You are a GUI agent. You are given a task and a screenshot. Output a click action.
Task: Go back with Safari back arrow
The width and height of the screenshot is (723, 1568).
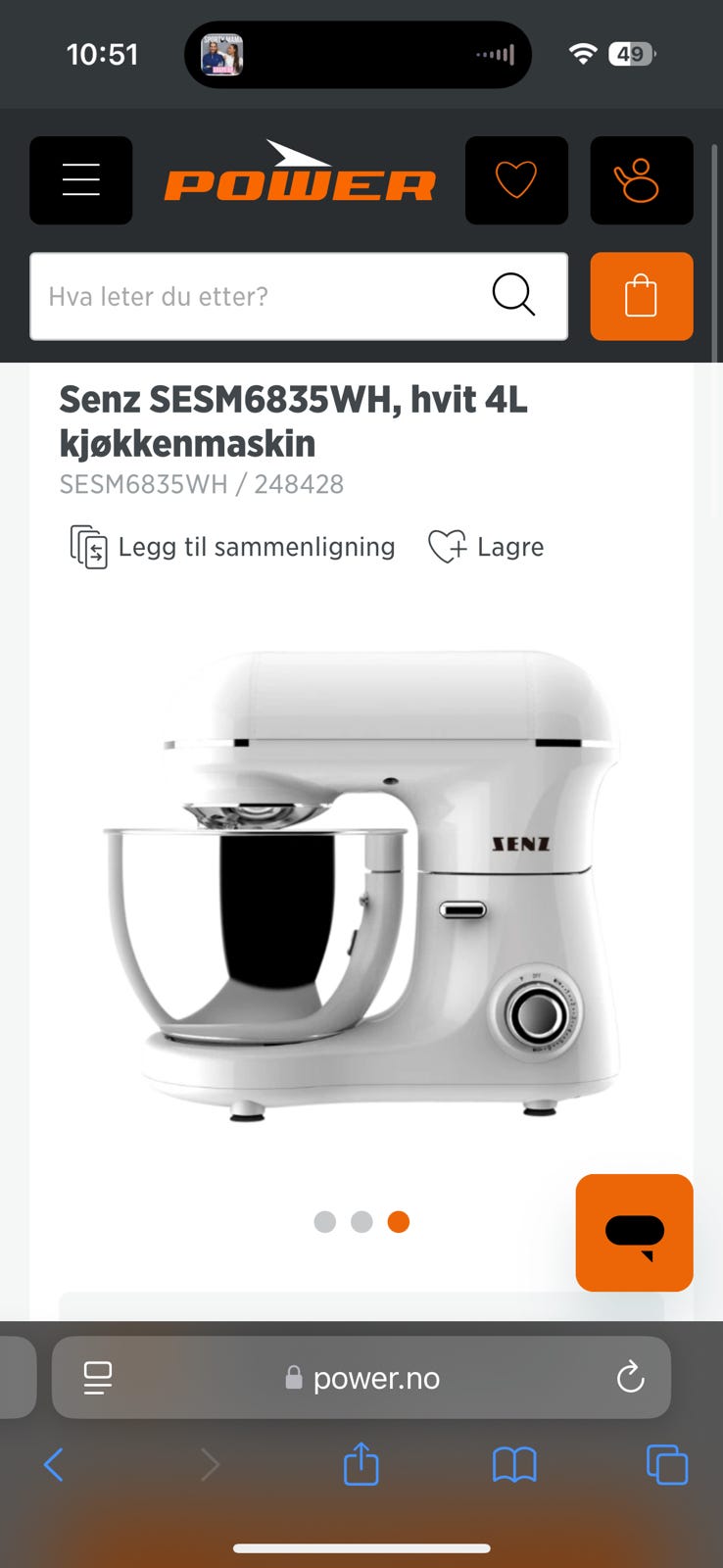[x=54, y=1465]
